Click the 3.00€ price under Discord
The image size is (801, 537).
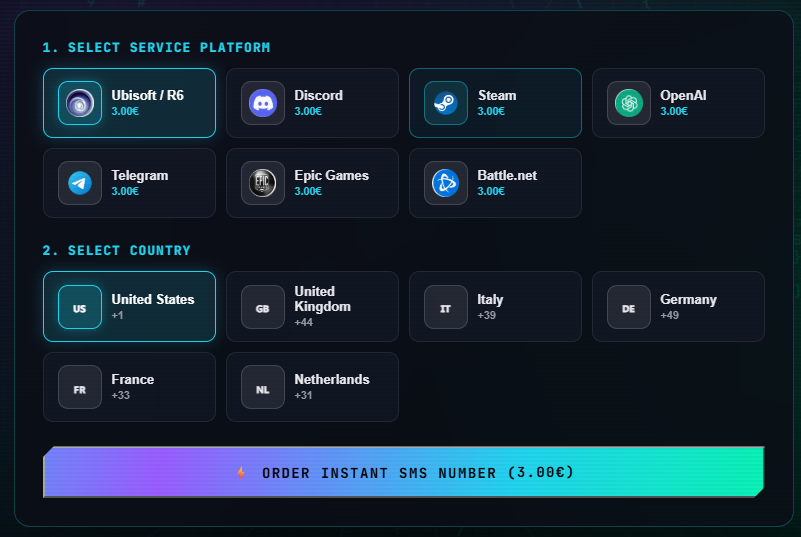[x=308, y=111]
